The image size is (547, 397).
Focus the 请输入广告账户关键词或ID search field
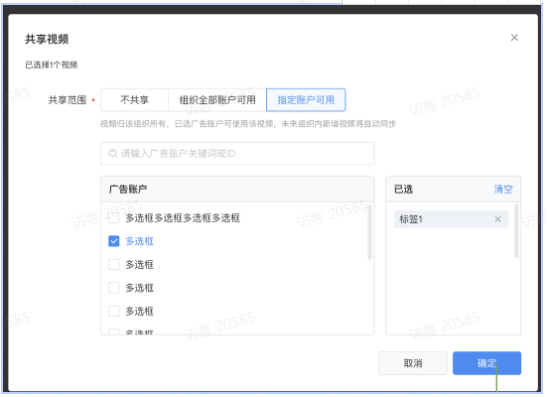(x=237, y=153)
